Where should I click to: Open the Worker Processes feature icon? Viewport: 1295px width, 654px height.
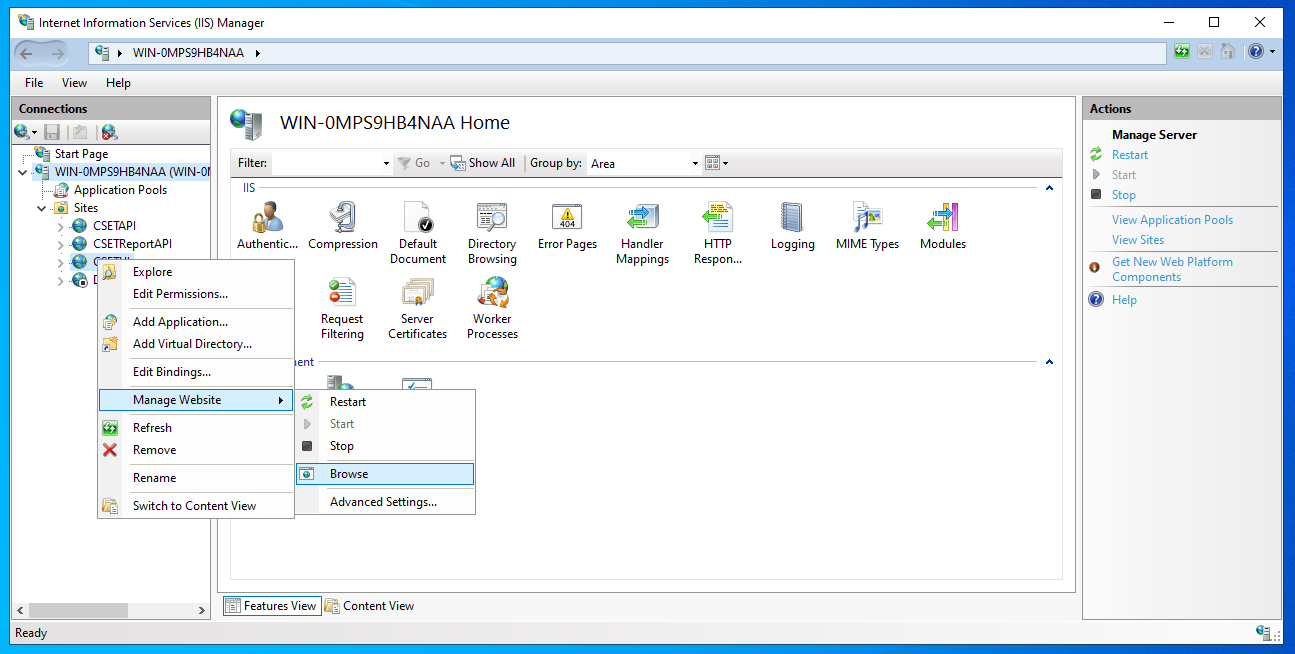point(492,308)
